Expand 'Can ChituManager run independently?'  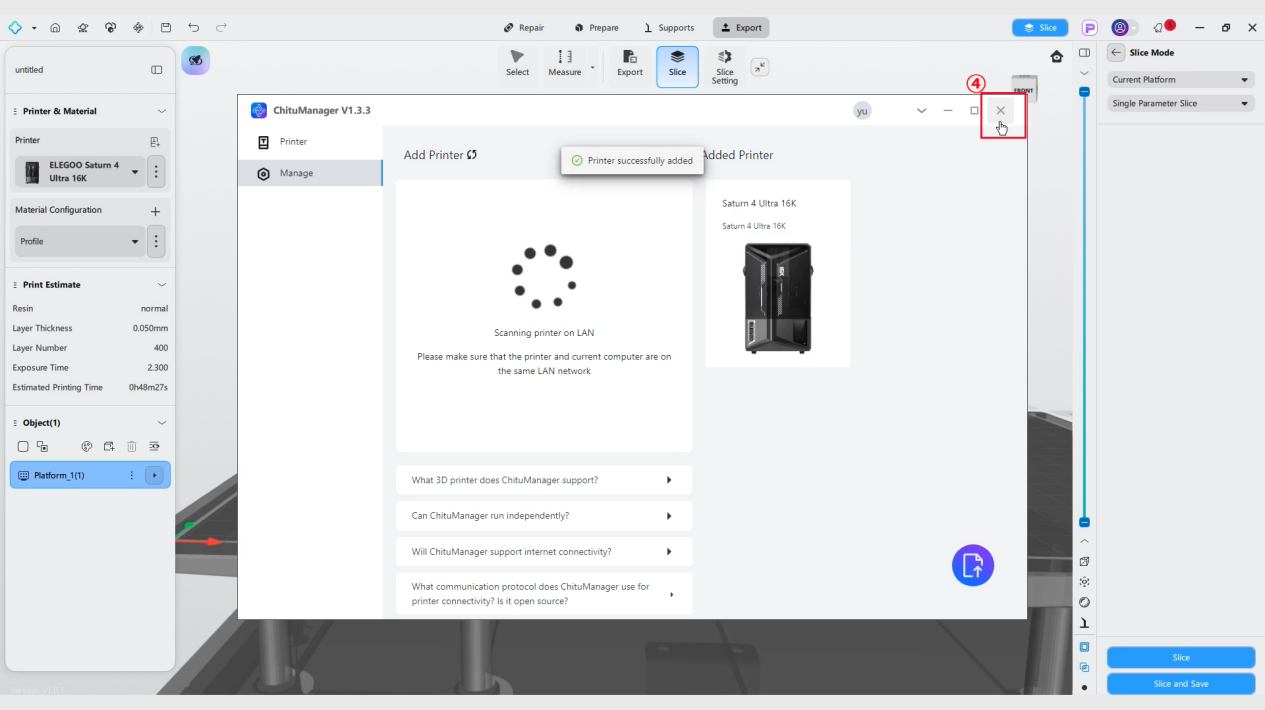pos(544,516)
